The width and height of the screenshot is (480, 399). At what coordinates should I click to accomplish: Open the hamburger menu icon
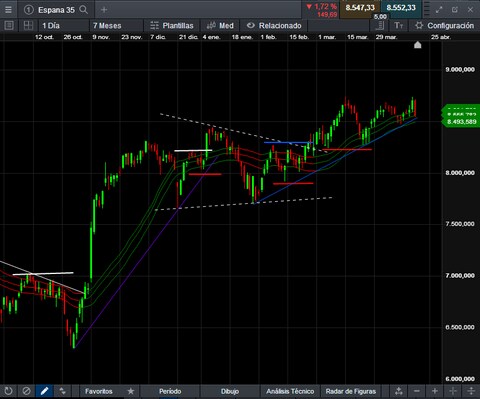pyautogui.click(x=8, y=10)
